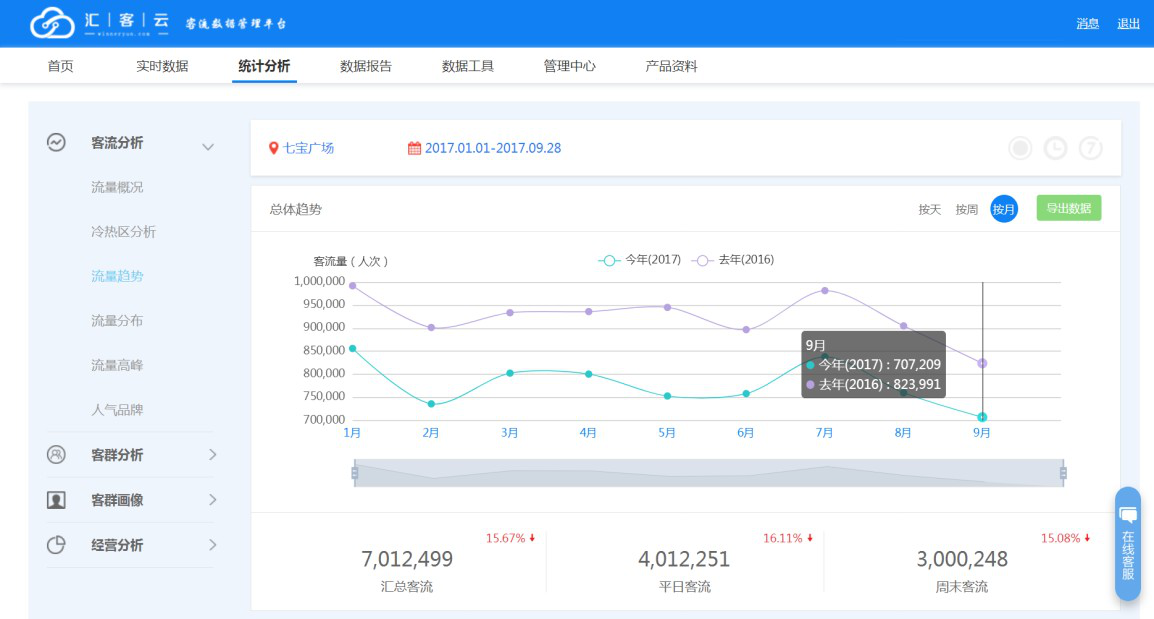Open 人气品牌 in the sidebar
The image size is (1154, 619).
[117, 410]
